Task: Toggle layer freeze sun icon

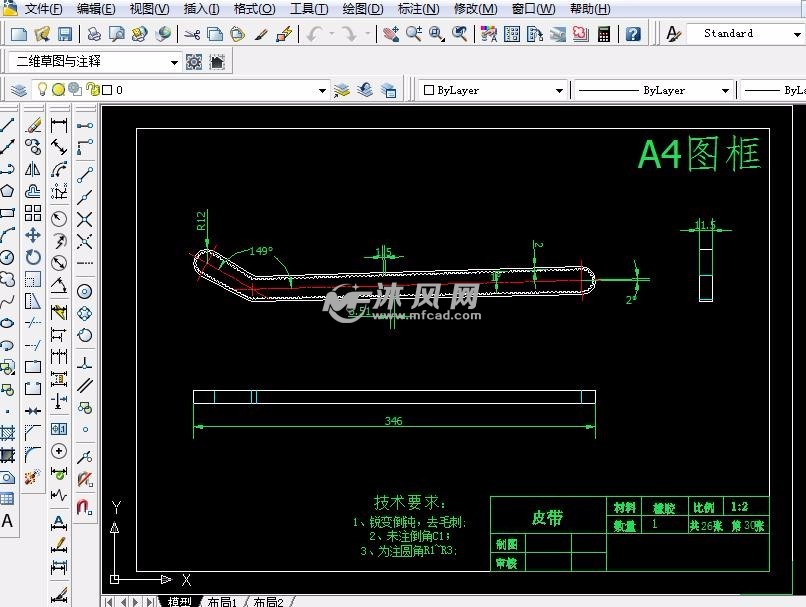Action: pos(58,90)
